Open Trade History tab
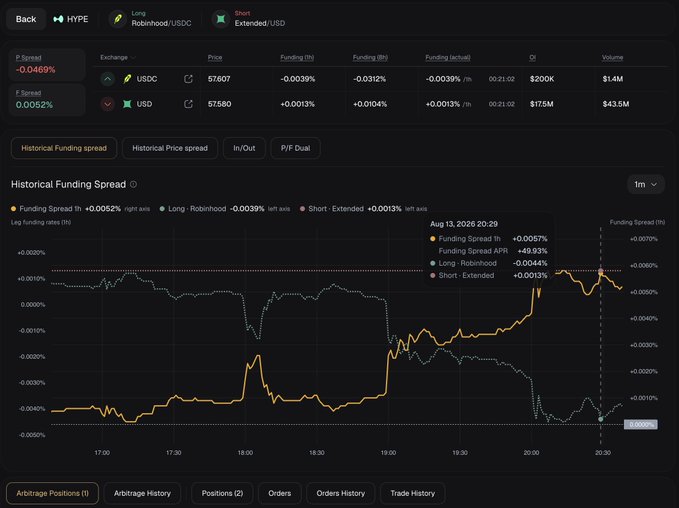679x508 pixels. coord(413,493)
